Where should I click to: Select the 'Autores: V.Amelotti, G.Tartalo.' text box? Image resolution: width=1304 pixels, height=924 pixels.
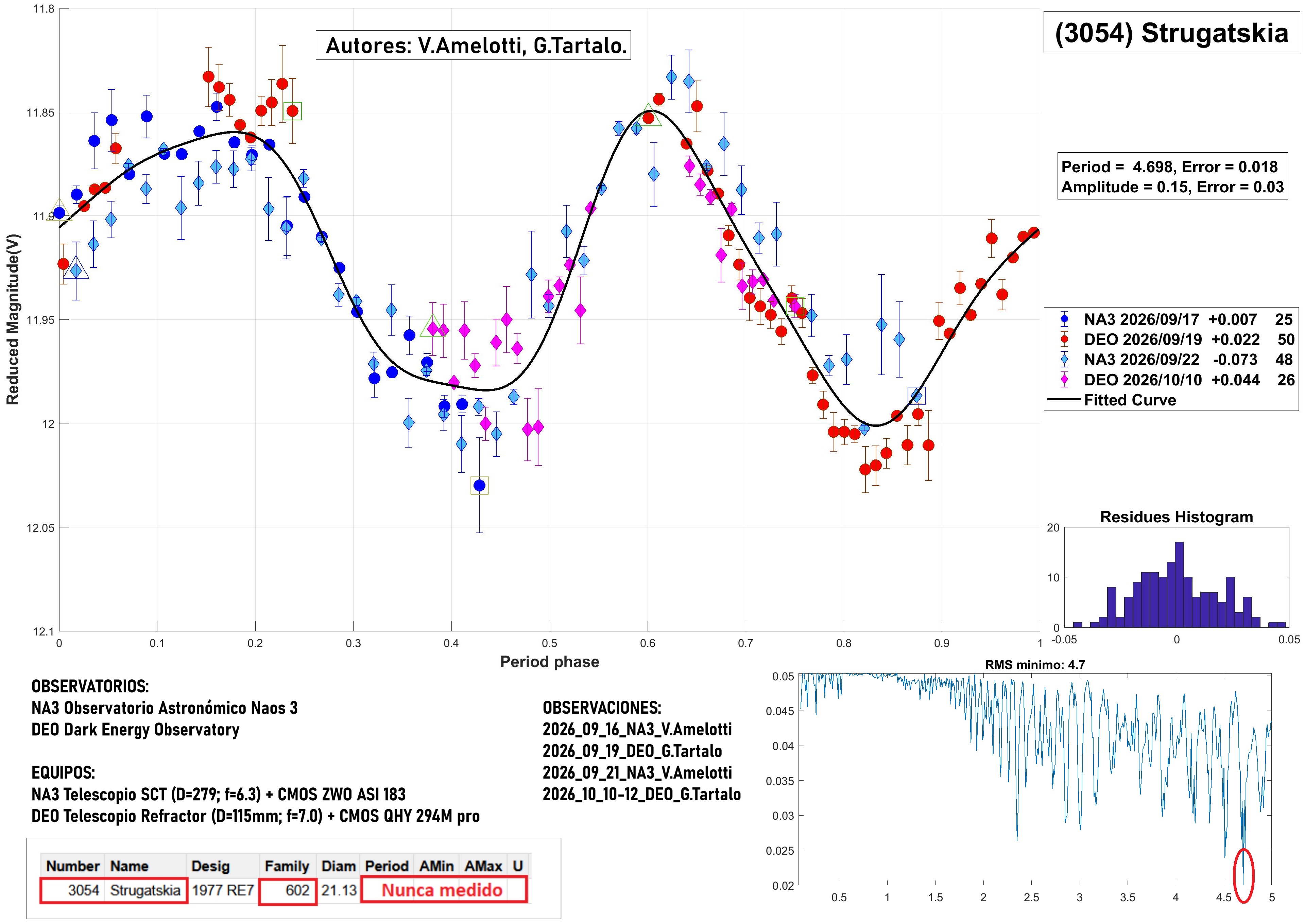[x=473, y=45]
